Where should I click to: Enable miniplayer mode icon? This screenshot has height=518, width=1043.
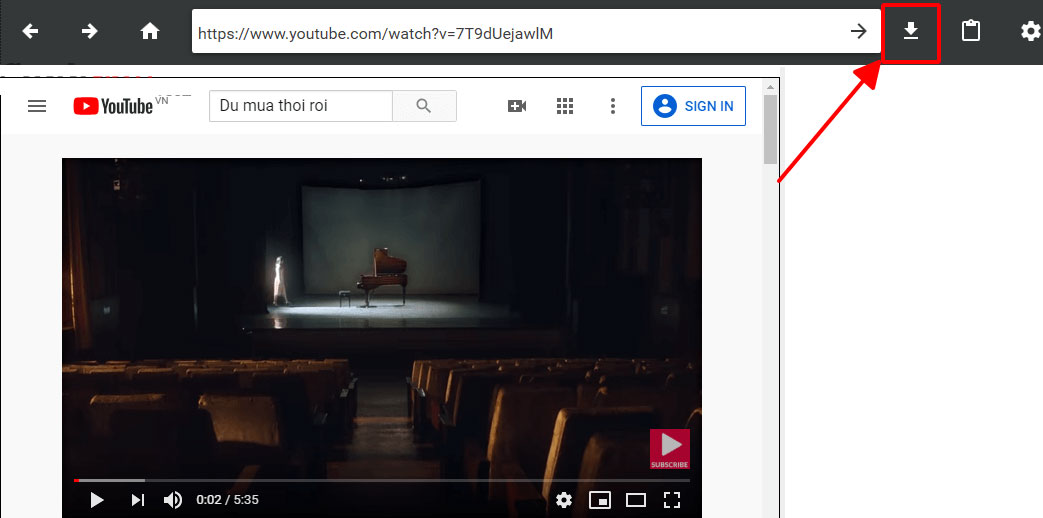[x=600, y=499]
